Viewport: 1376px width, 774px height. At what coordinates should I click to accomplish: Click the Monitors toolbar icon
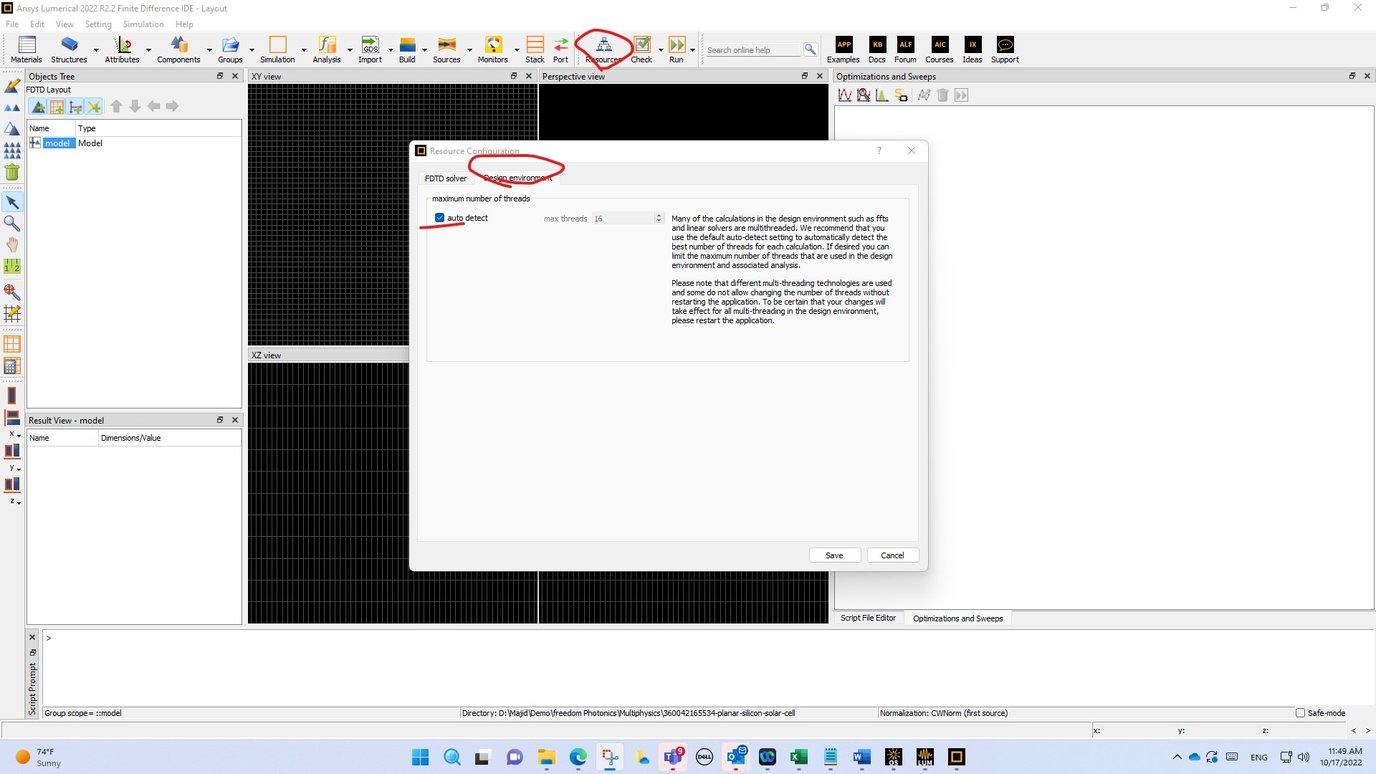(492, 47)
